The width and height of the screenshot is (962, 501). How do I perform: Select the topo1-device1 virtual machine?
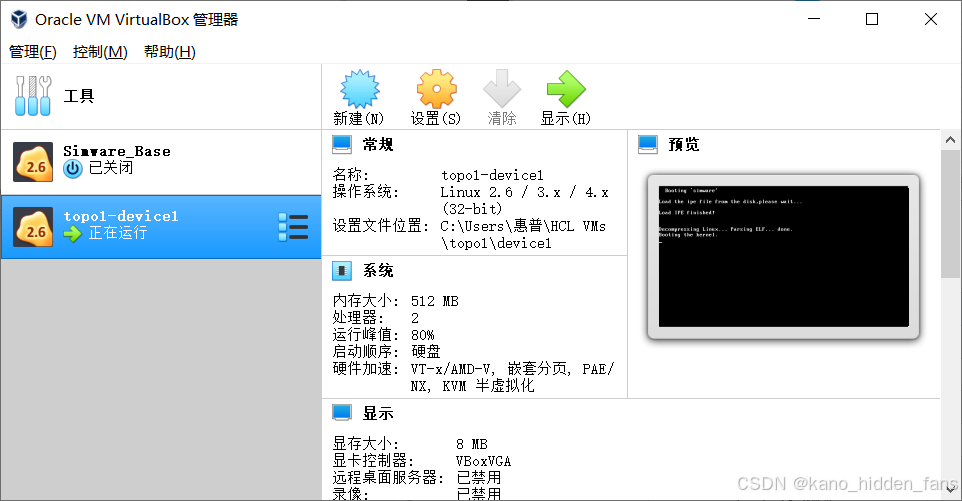161,227
